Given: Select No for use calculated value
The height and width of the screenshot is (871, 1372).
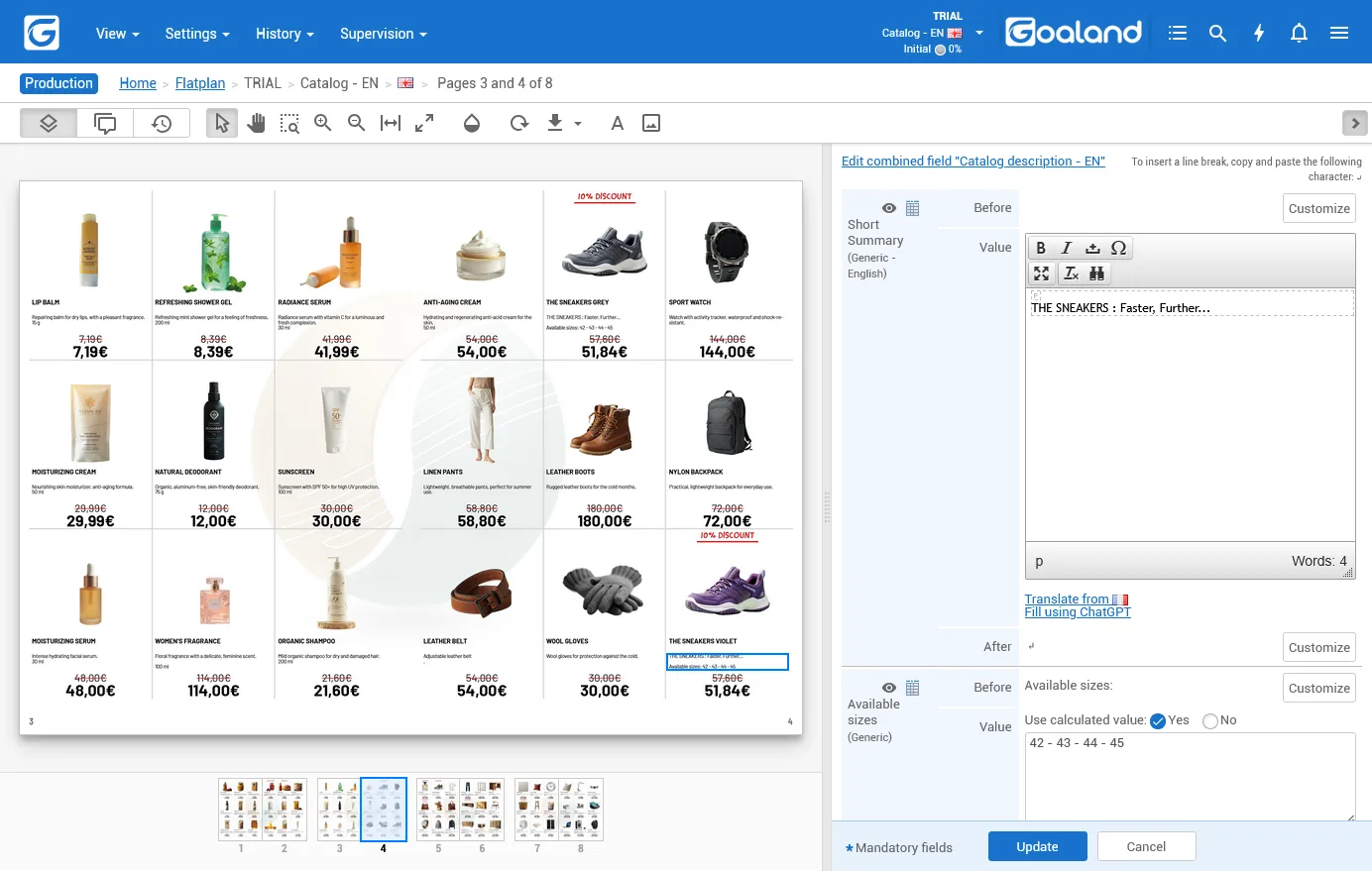Looking at the screenshot, I should pos(1210,720).
